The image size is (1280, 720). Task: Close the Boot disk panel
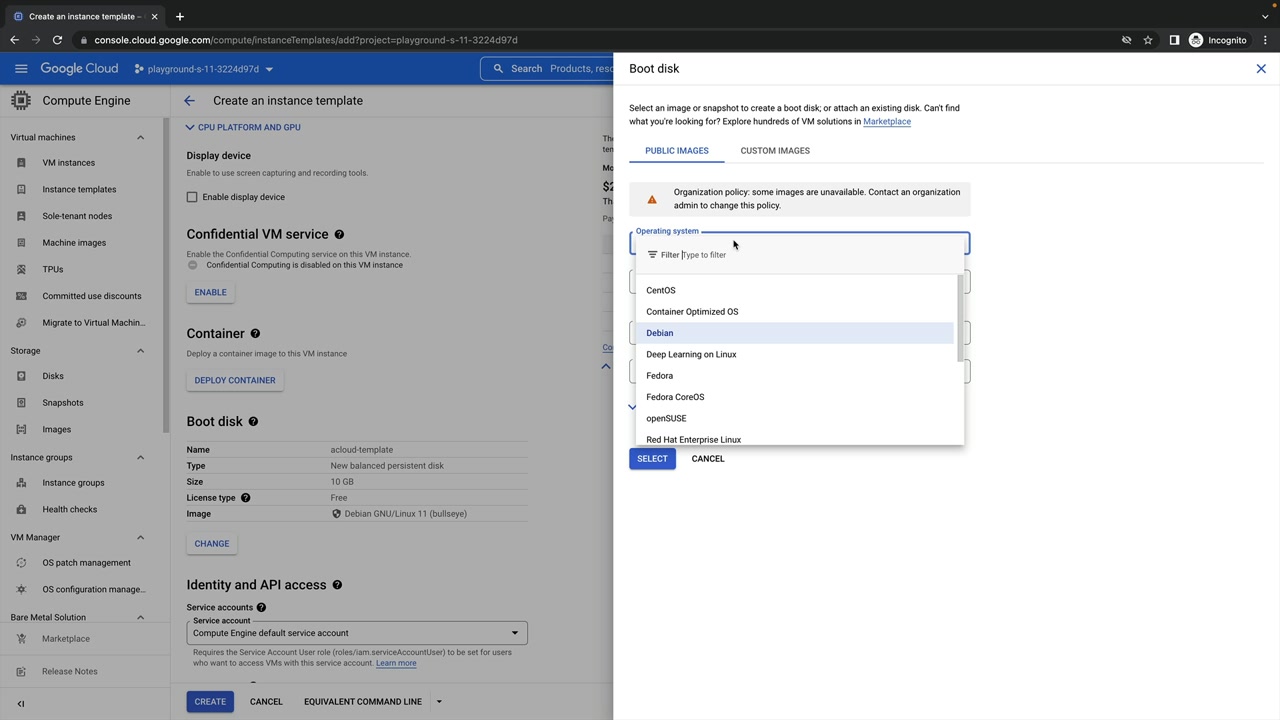(1261, 69)
